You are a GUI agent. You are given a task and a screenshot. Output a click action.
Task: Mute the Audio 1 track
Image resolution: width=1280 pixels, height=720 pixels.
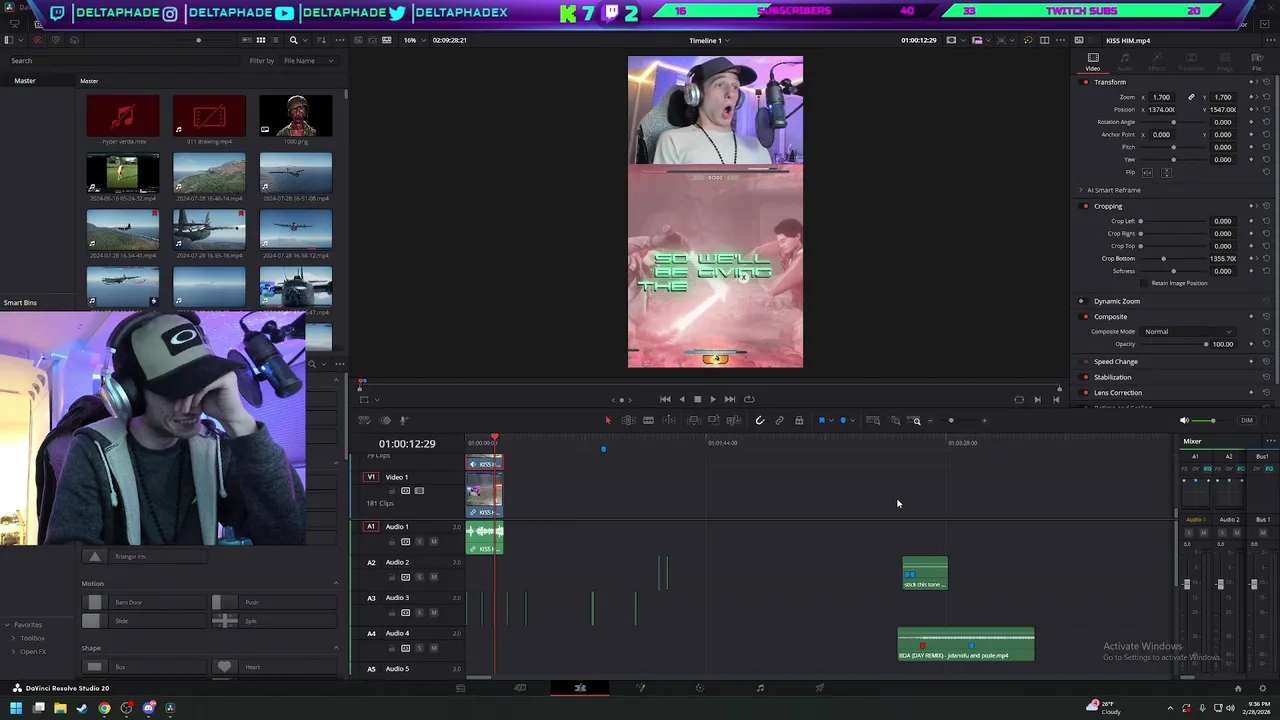tap(433, 542)
